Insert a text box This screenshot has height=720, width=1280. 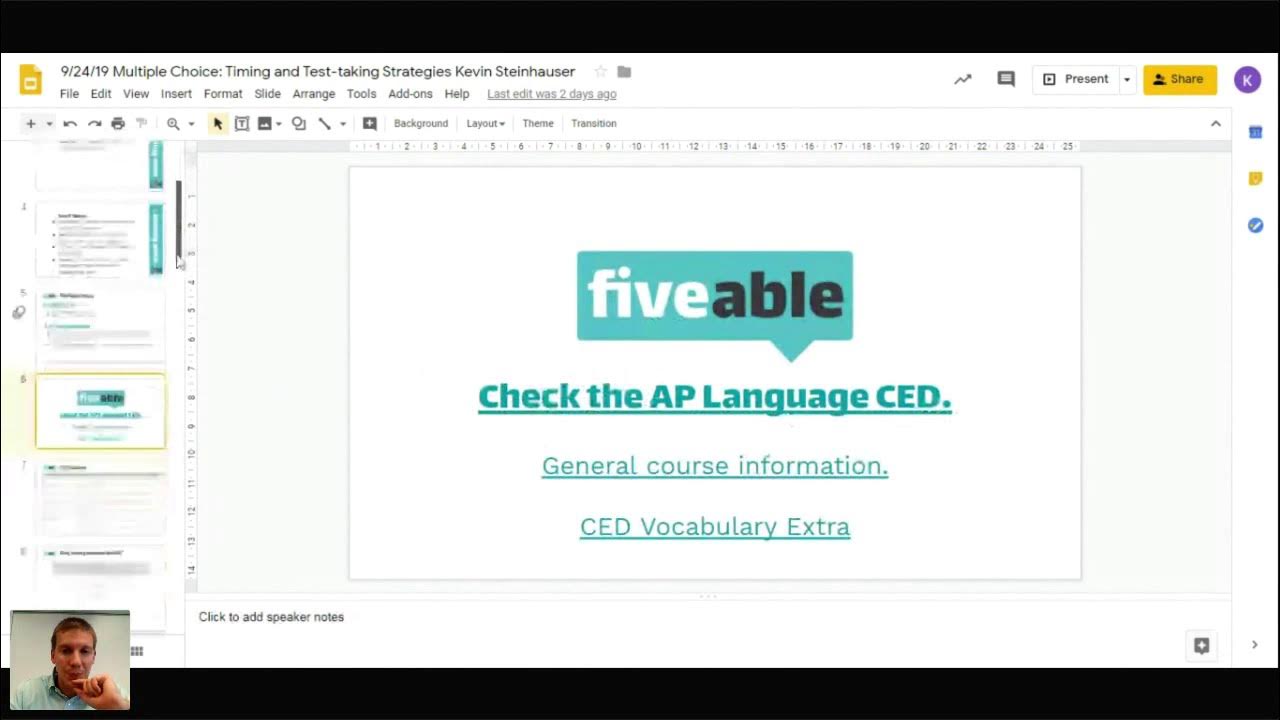tap(241, 124)
